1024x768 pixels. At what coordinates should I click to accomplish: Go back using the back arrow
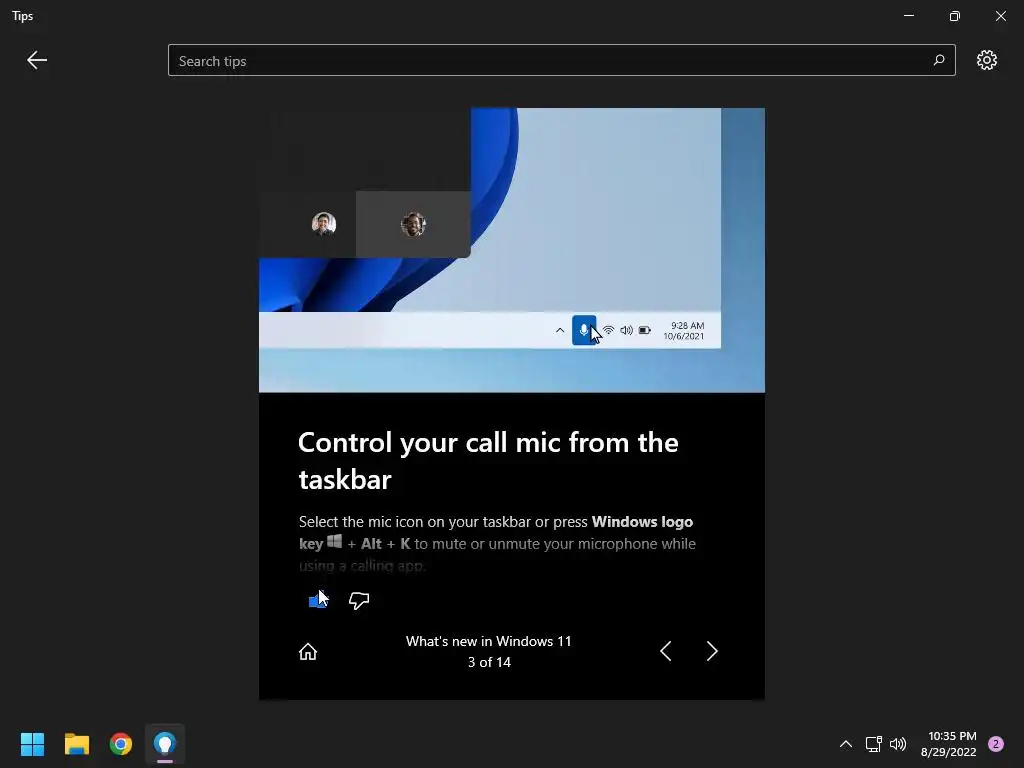37,60
